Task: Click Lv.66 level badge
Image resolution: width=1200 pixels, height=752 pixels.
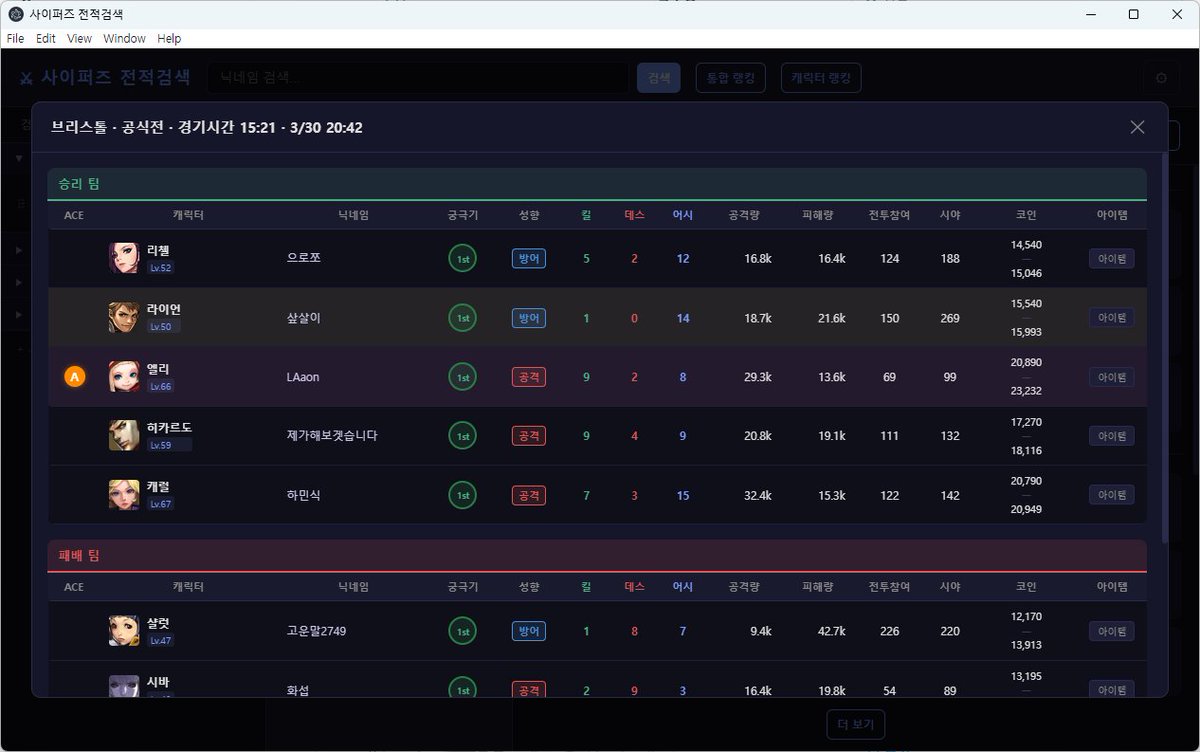Action: click(160, 386)
